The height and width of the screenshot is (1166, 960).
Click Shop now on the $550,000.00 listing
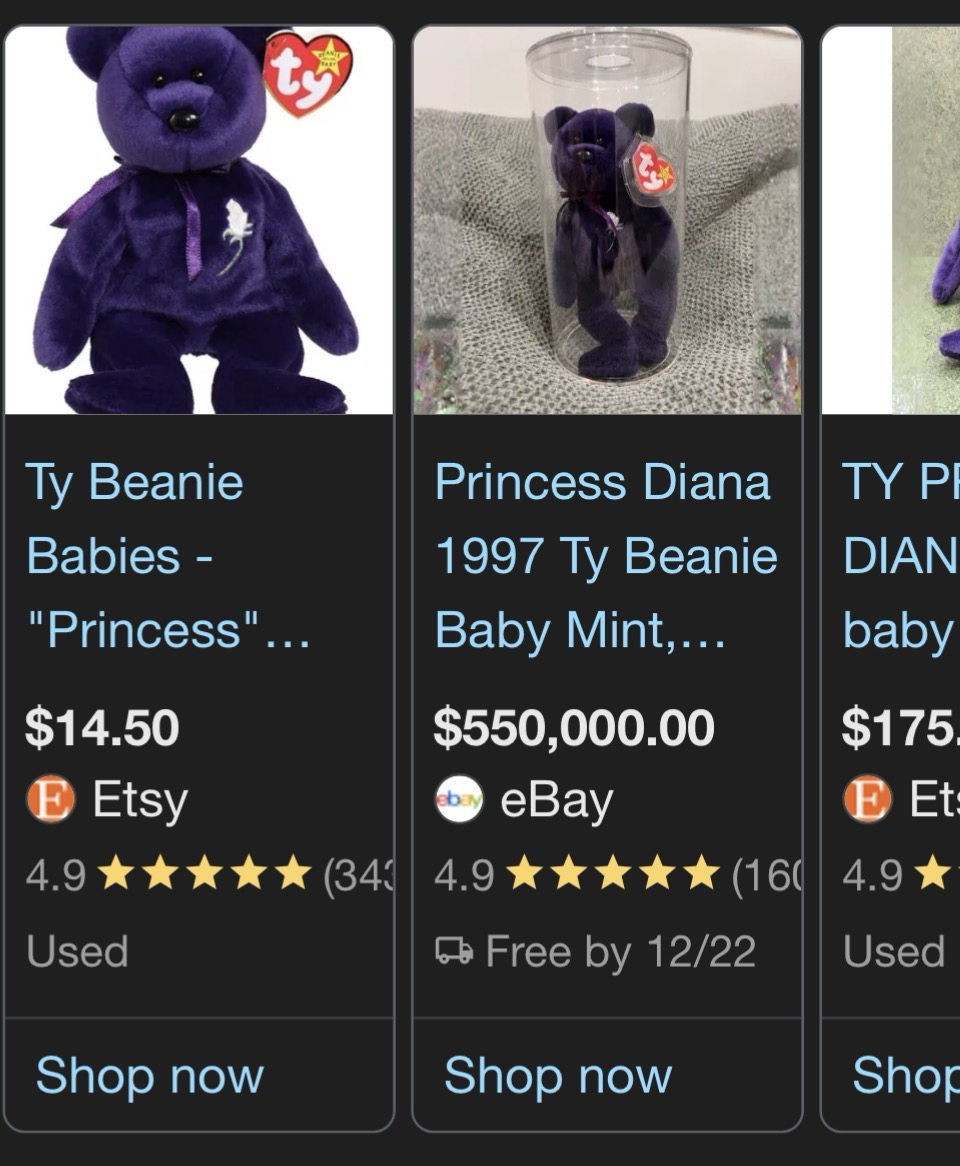558,1076
